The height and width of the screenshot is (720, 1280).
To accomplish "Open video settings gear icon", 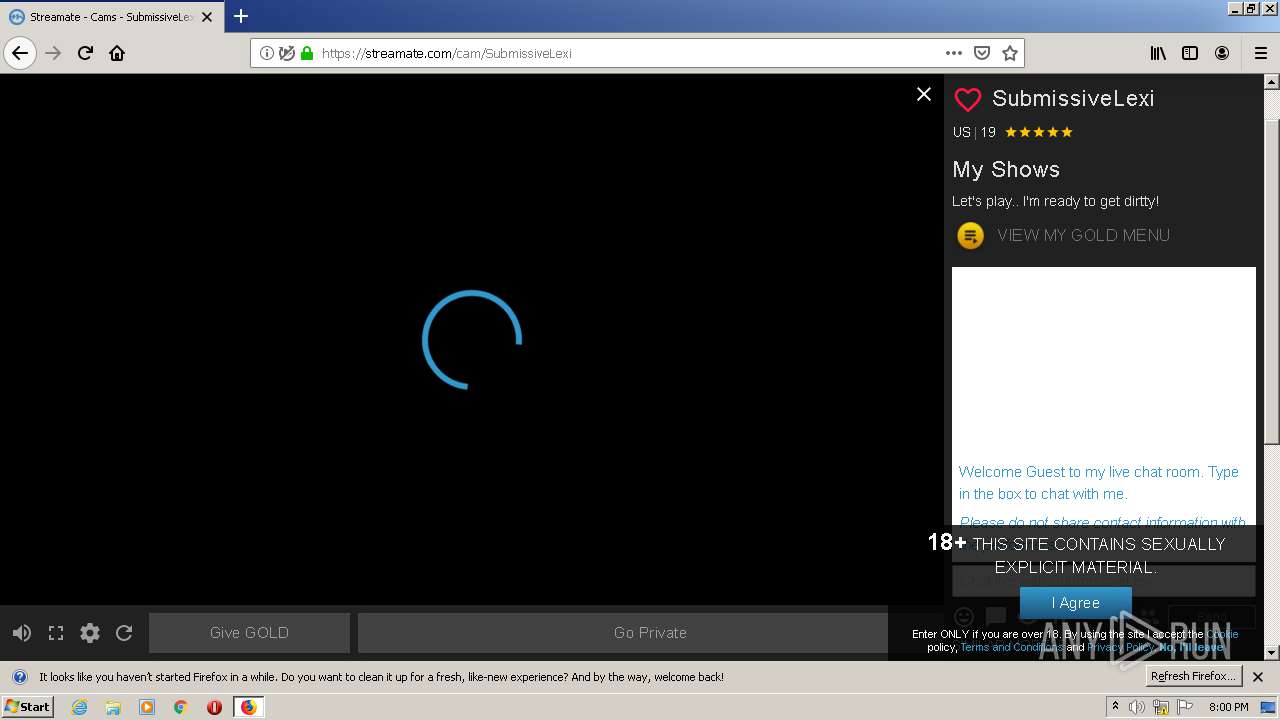I will coord(90,633).
